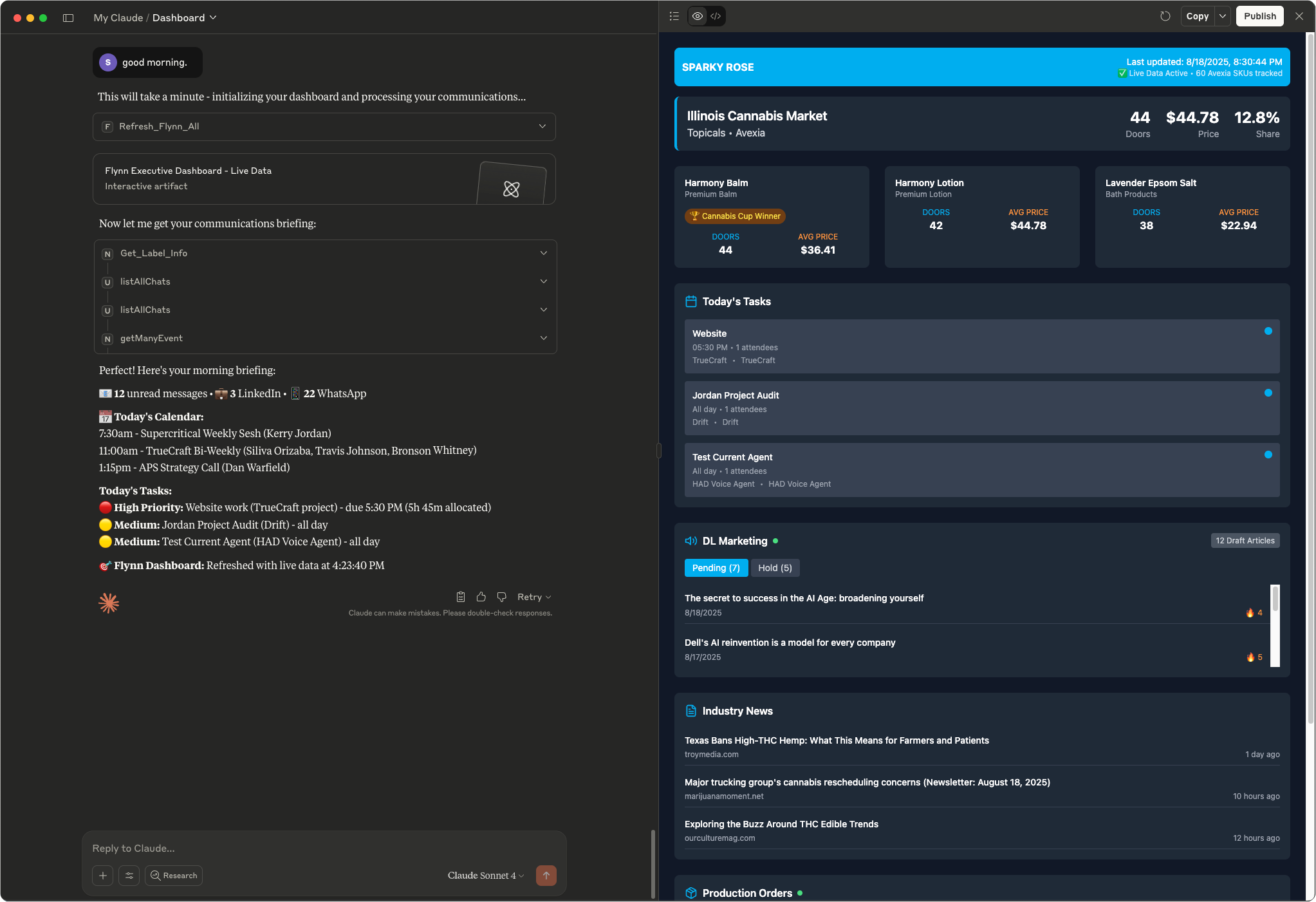Open the Claude Sonnet 4 model dropdown
The height and width of the screenshot is (902, 1316).
pos(486,876)
